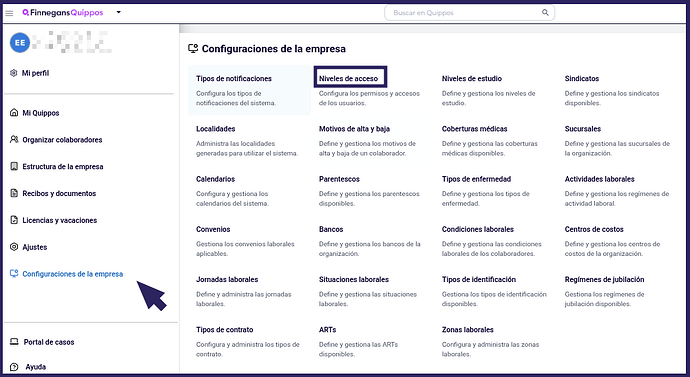Open Ayuda in sidebar
Image resolution: width=690 pixels, height=377 pixels.
click(36, 366)
